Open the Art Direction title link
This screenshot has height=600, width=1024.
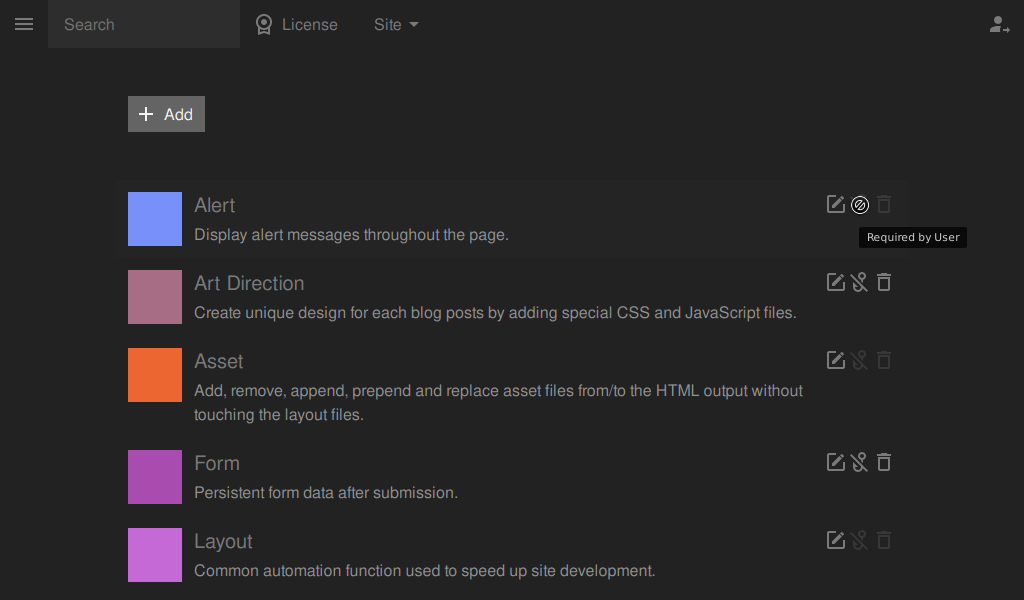coord(249,283)
